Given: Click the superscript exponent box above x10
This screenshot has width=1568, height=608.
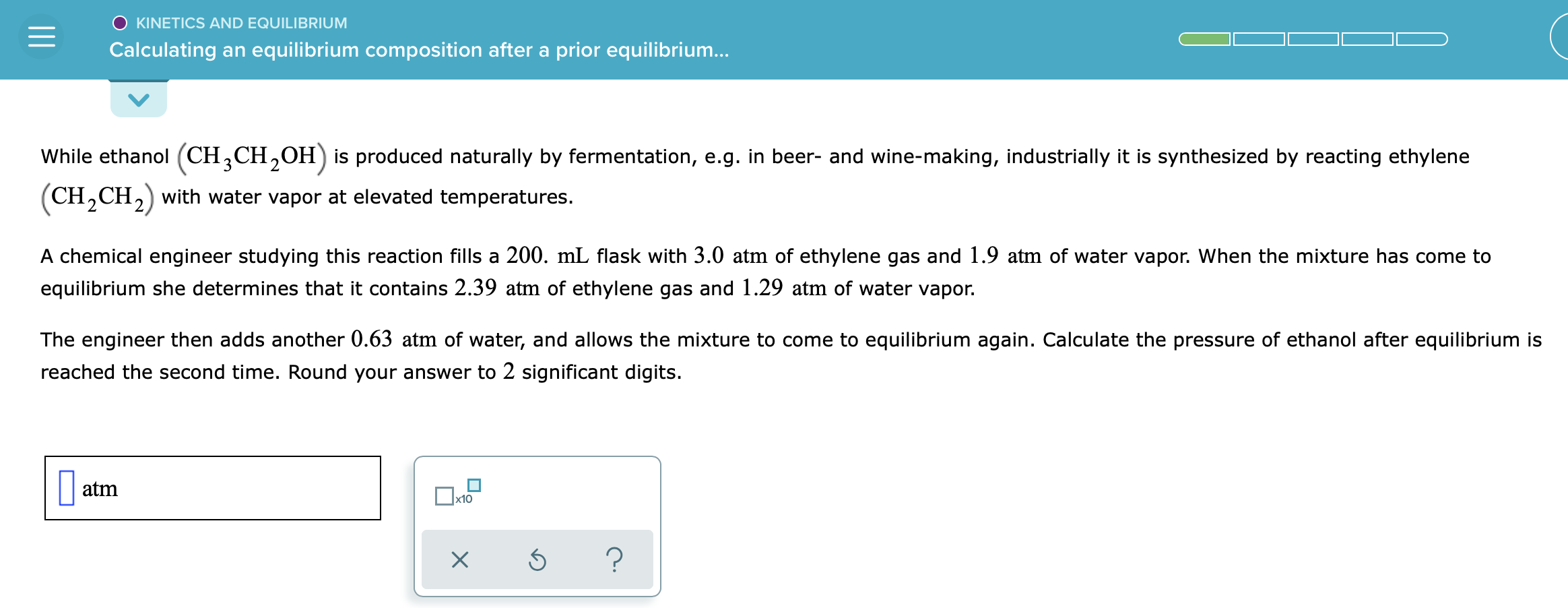Looking at the screenshot, I should (x=474, y=484).
